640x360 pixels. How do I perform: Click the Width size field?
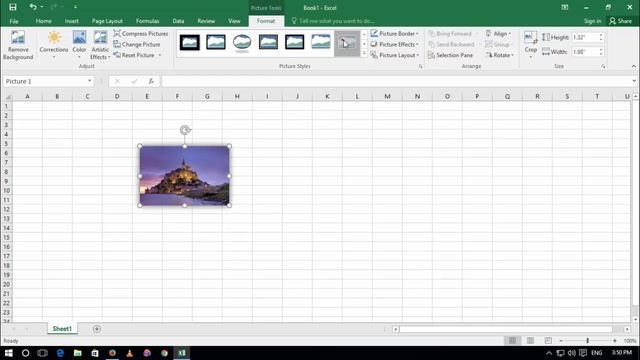pos(584,52)
